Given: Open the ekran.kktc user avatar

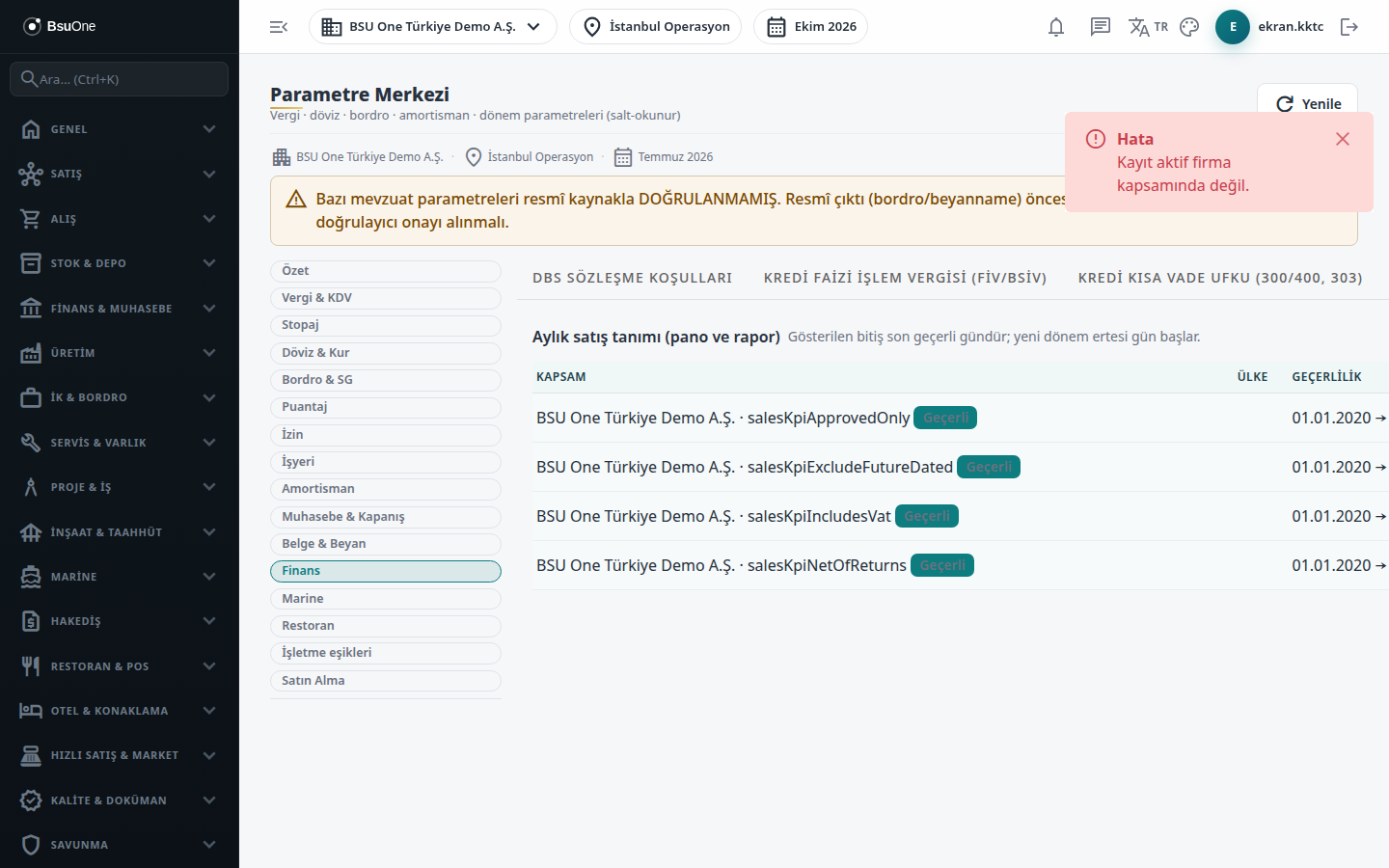Looking at the screenshot, I should [x=1233, y=27].
